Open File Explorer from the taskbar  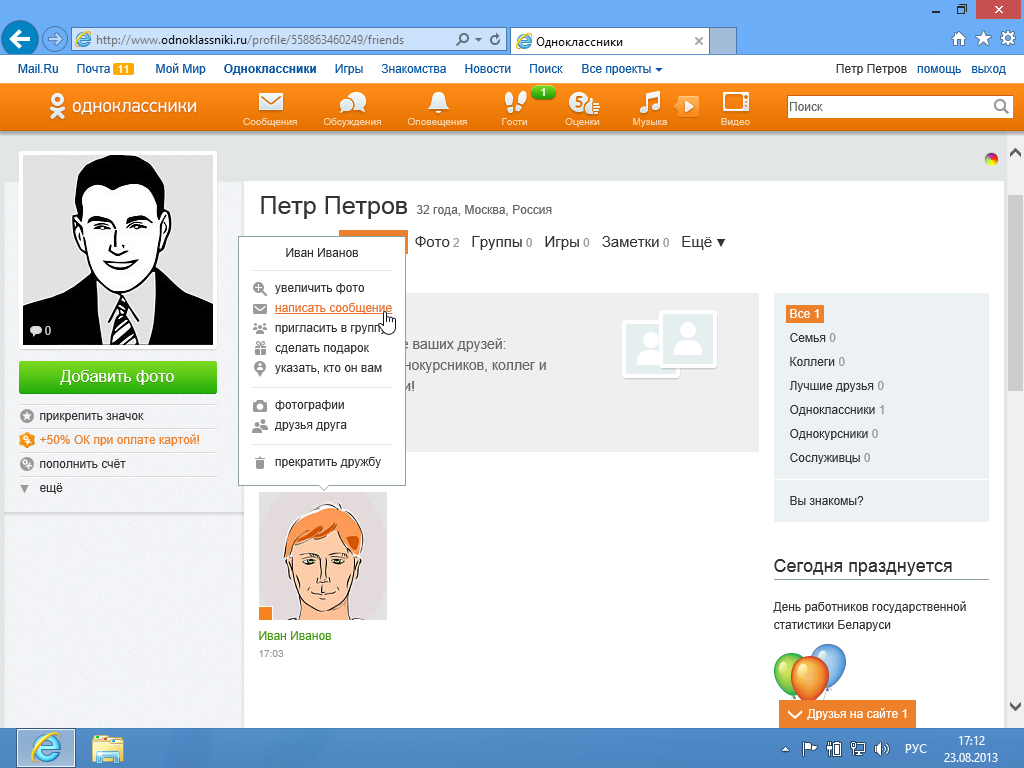[108, 748]
